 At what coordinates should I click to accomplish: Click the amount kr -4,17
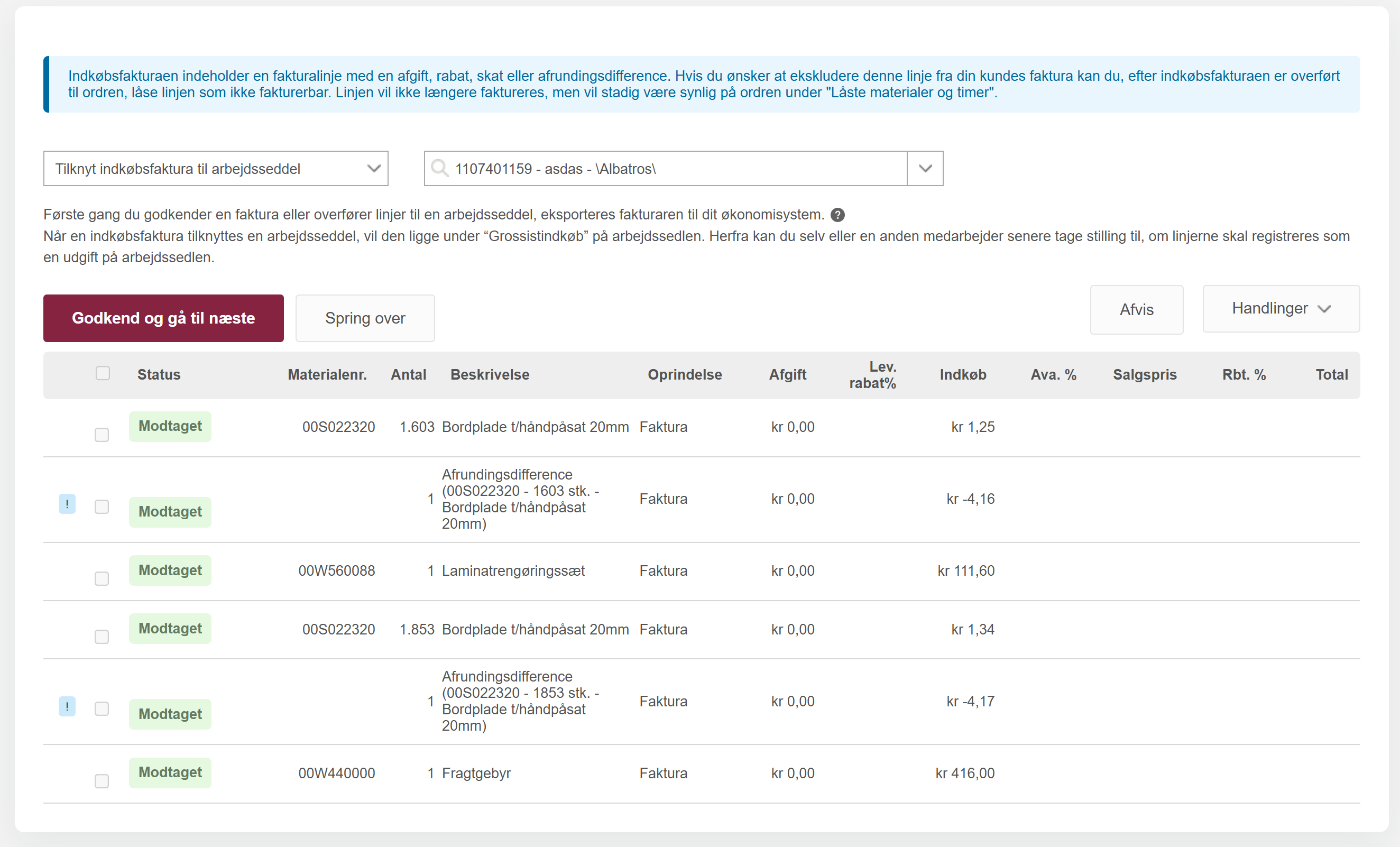tap(971, 701)
